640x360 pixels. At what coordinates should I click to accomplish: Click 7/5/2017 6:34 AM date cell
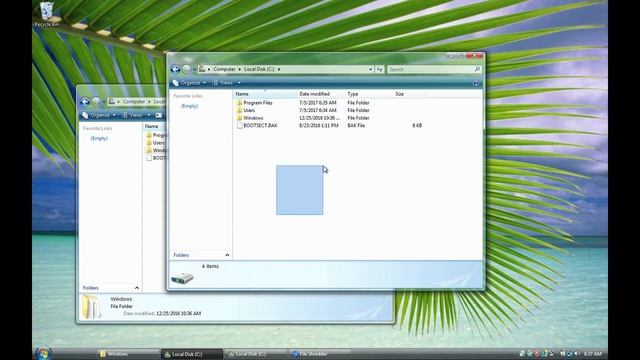tap(318, 110)
